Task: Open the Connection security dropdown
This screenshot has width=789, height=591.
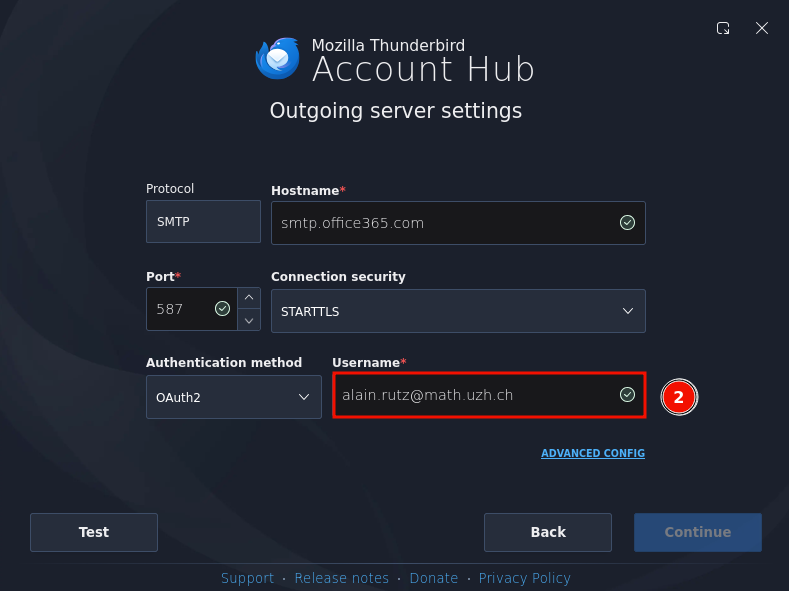Action: pos(458,311)
